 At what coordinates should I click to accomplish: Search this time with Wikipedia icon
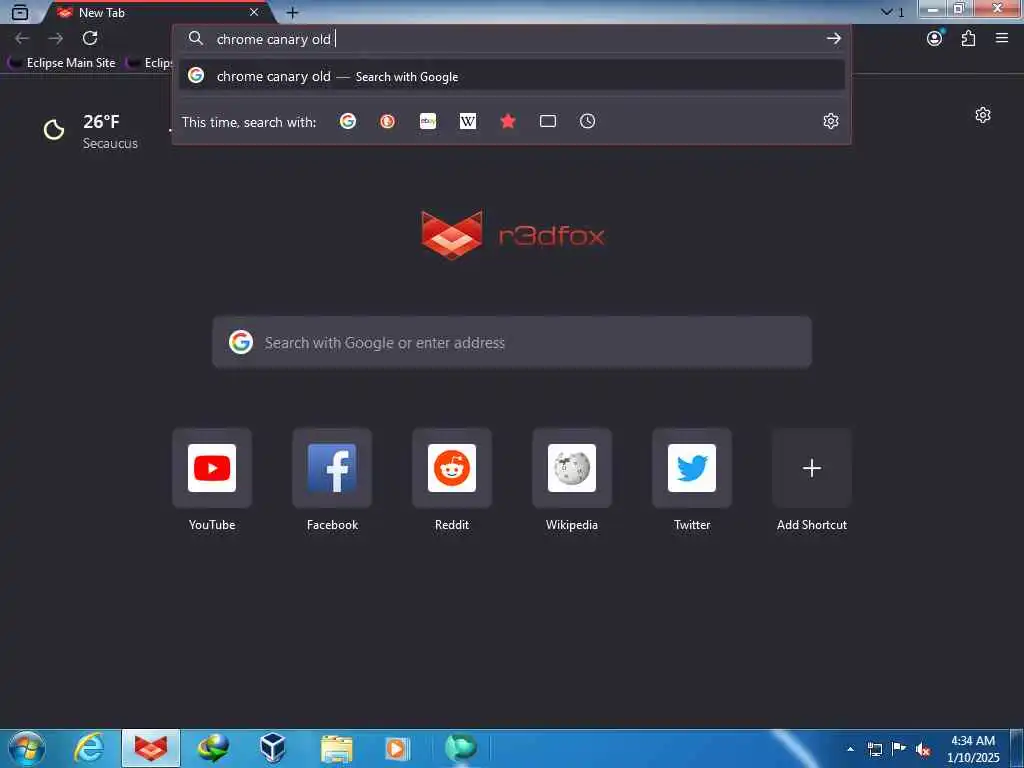pos(468,121)
